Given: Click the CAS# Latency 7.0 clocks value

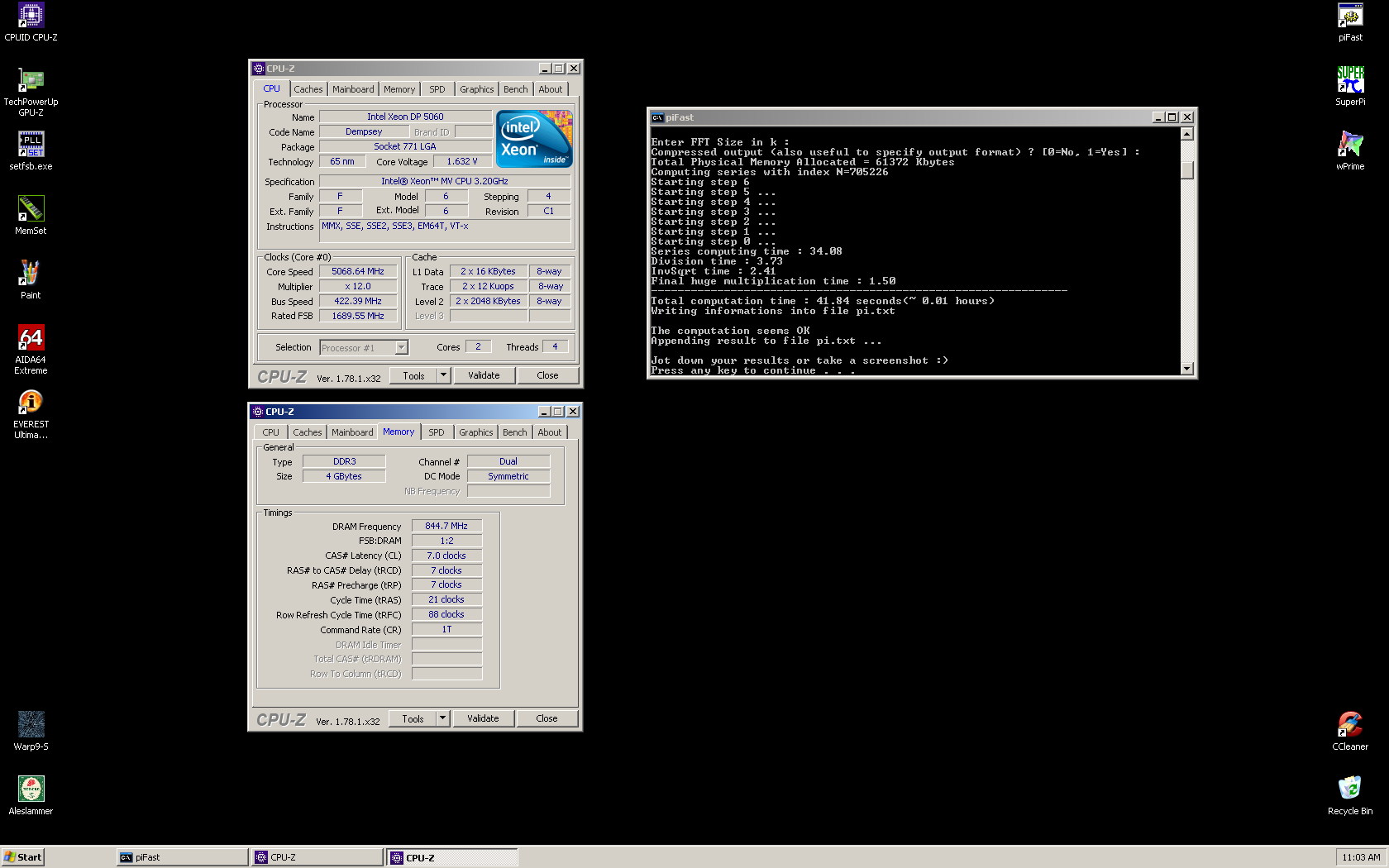Looking at the screenshot, I should tap(446, 556).
